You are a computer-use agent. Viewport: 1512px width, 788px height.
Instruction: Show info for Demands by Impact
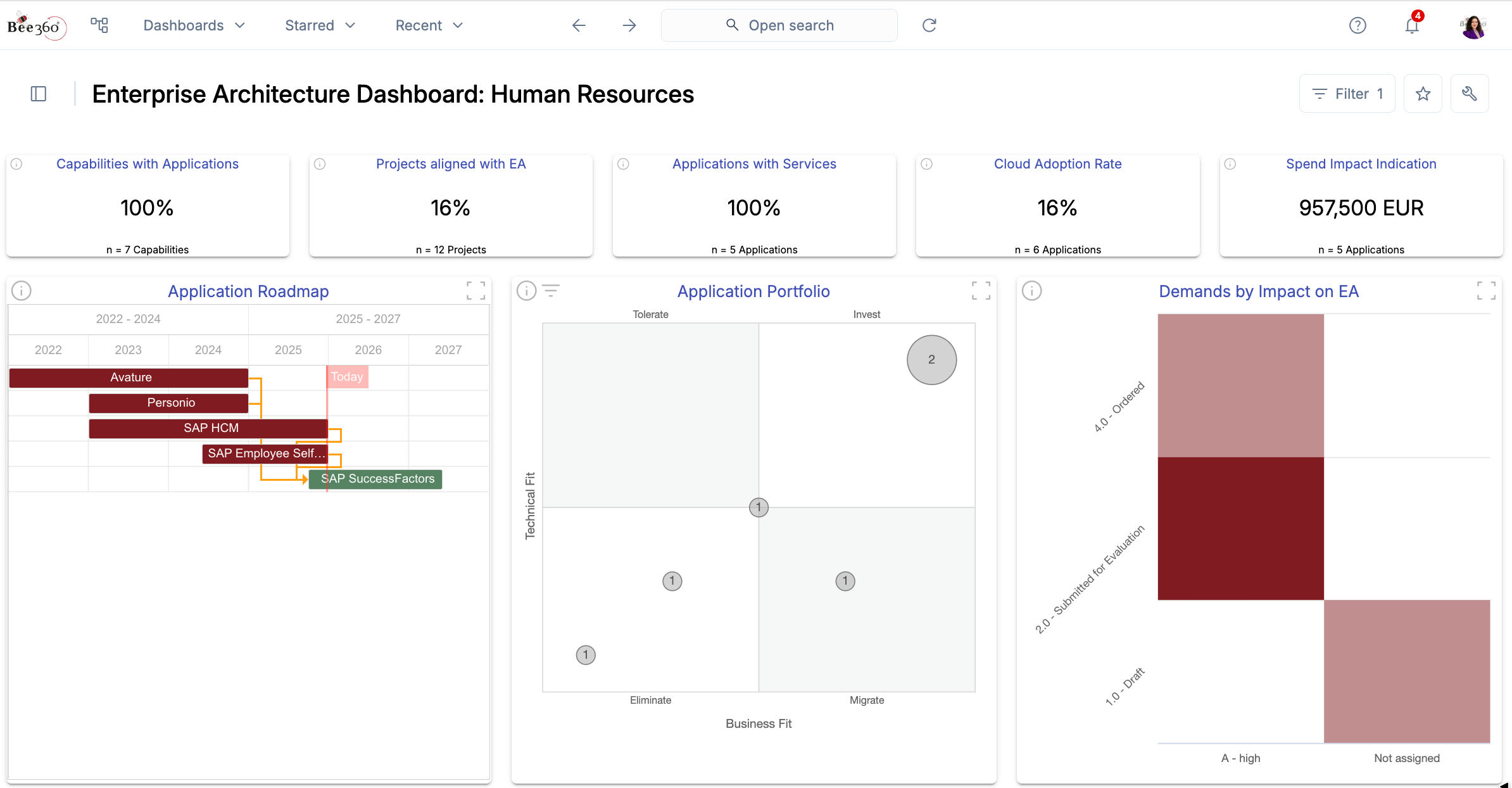1031,291
